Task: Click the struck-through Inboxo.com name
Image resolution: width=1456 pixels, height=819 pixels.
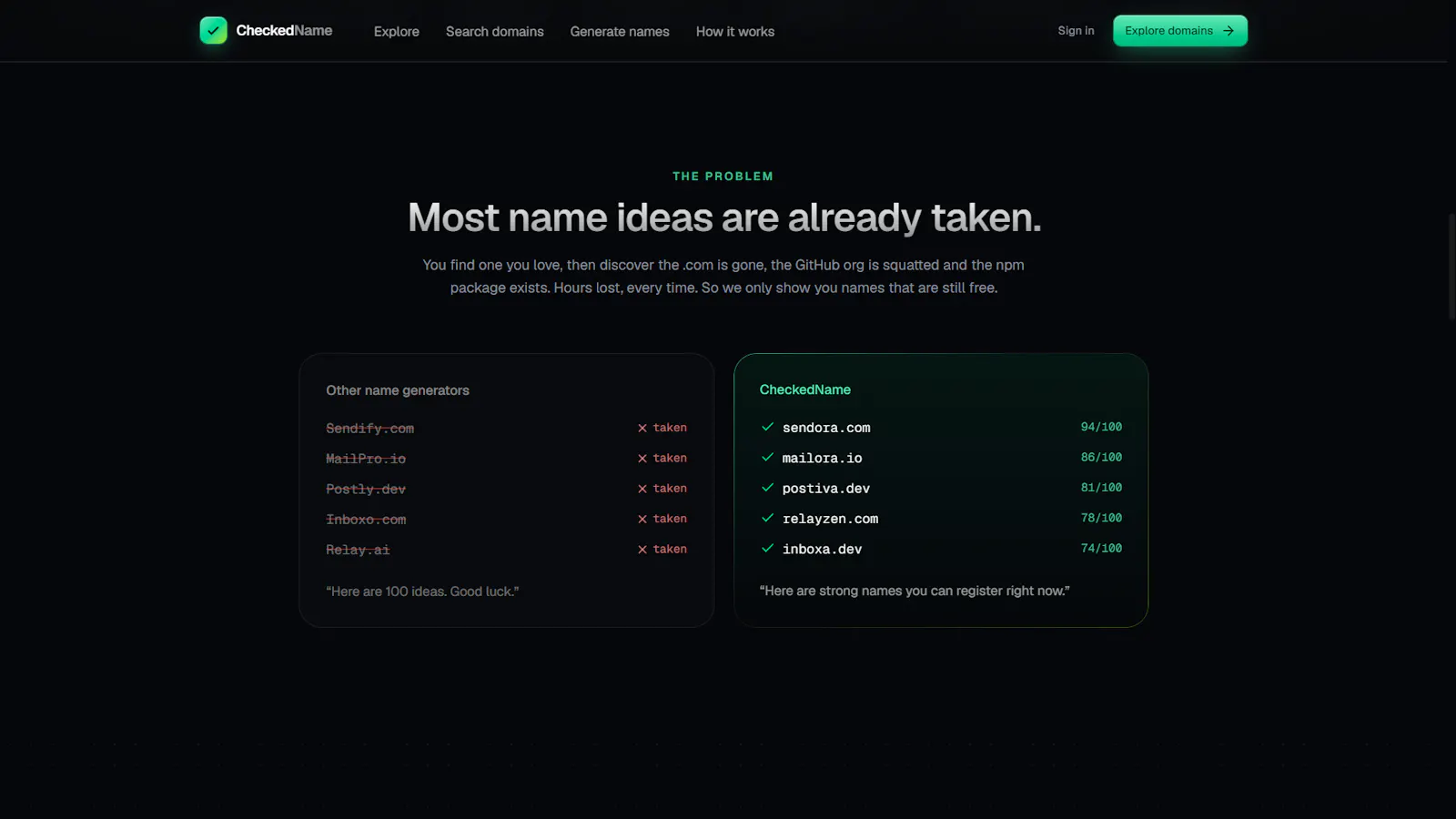Action: pyautogui.click(x=366, y=520)
